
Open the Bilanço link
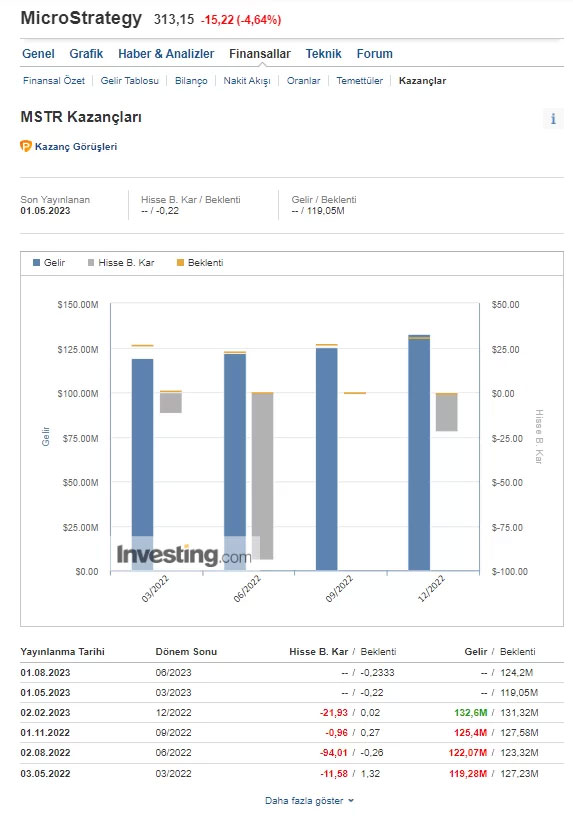click(191, 81)
